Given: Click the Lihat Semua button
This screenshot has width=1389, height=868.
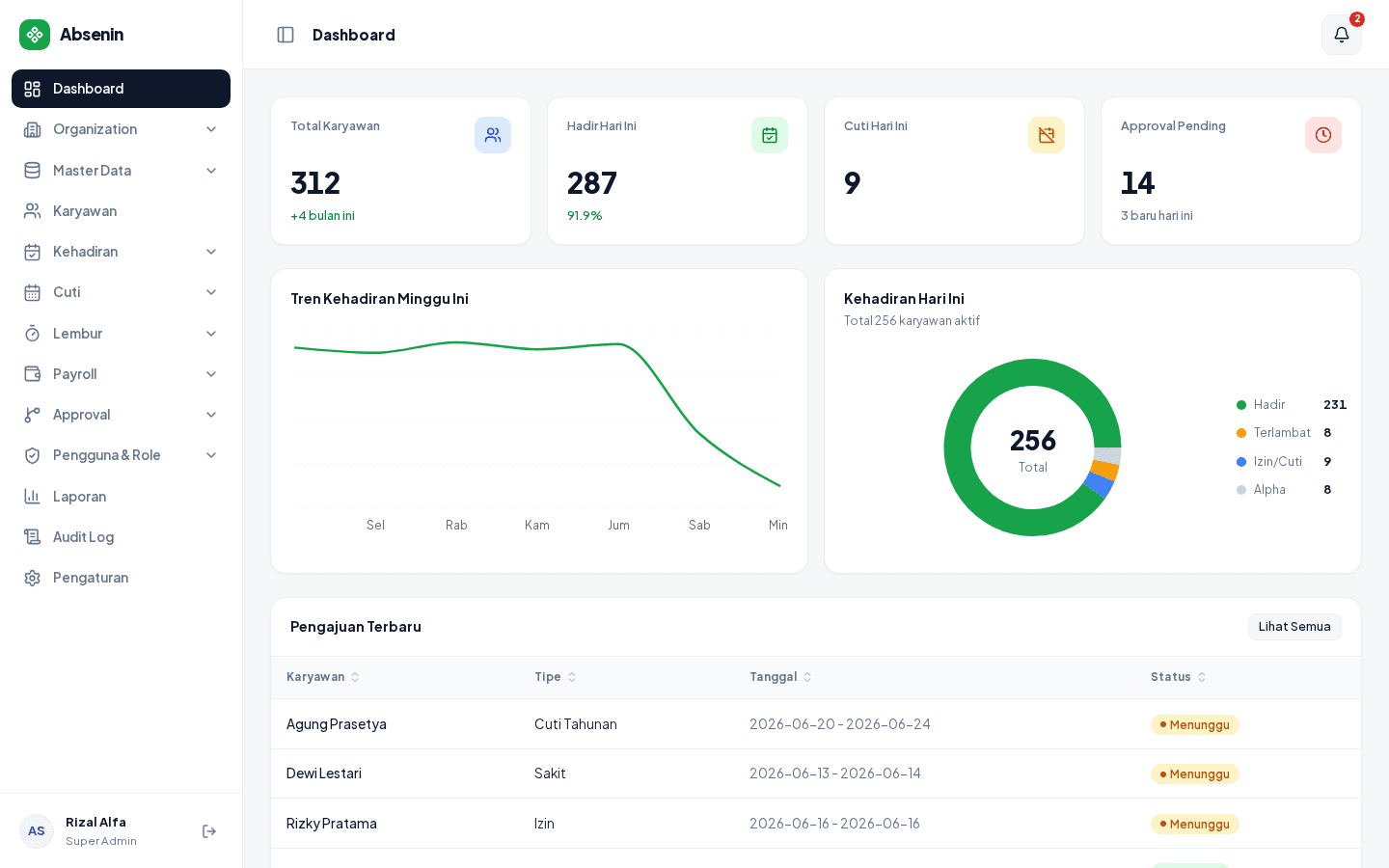Looking at the screenshot, I should coord(1294,627).
